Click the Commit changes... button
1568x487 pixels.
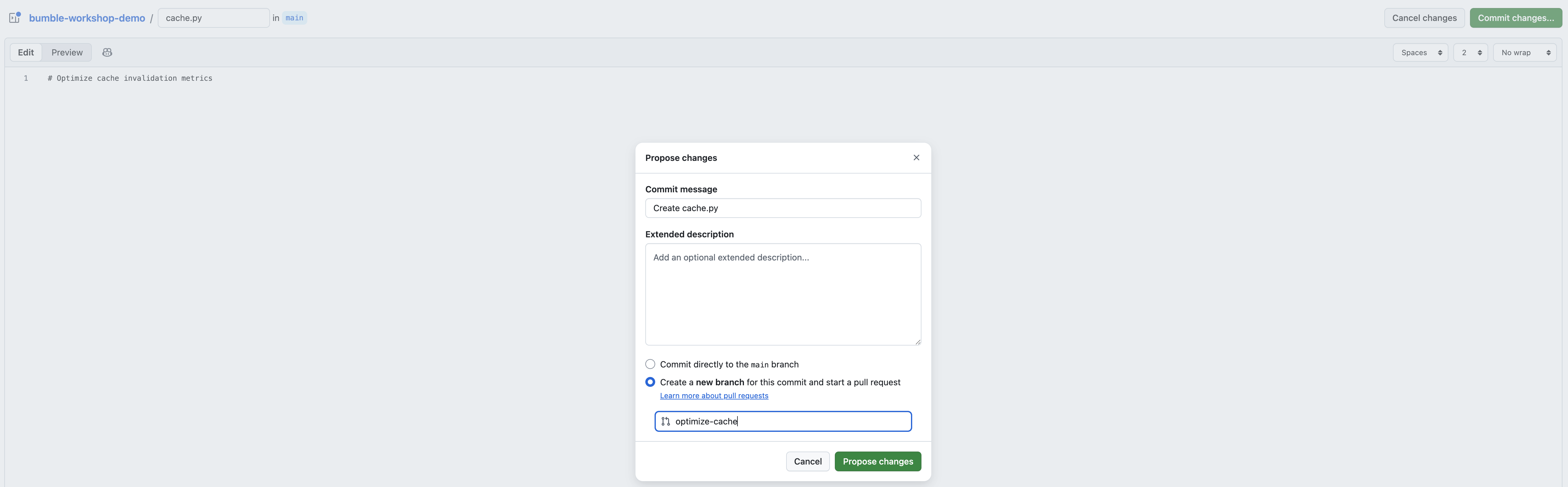pyautogui.click(x=1516, y=18)
